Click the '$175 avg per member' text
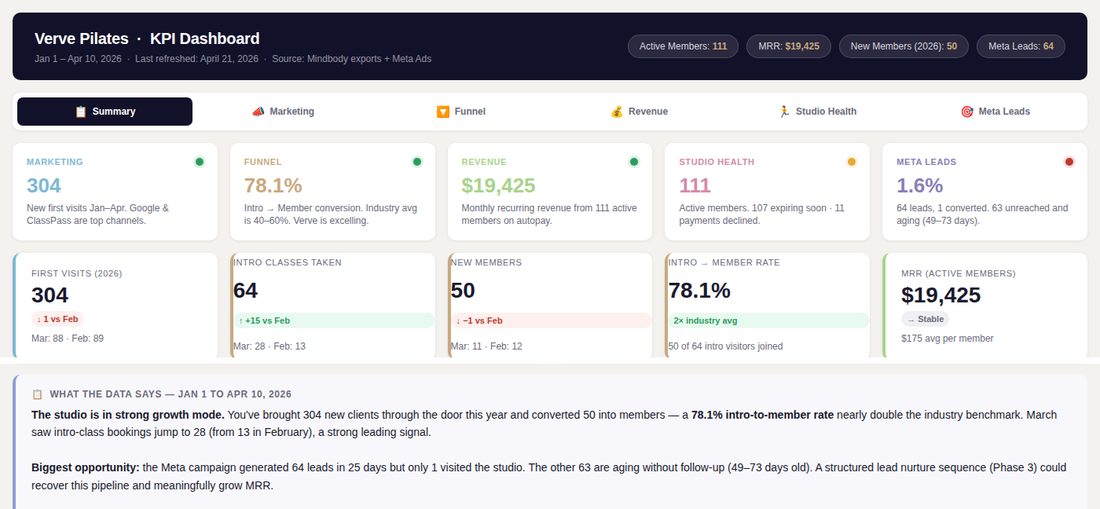Image resolution: width=1100 pixels, height=509 pixels. point(947,339)
